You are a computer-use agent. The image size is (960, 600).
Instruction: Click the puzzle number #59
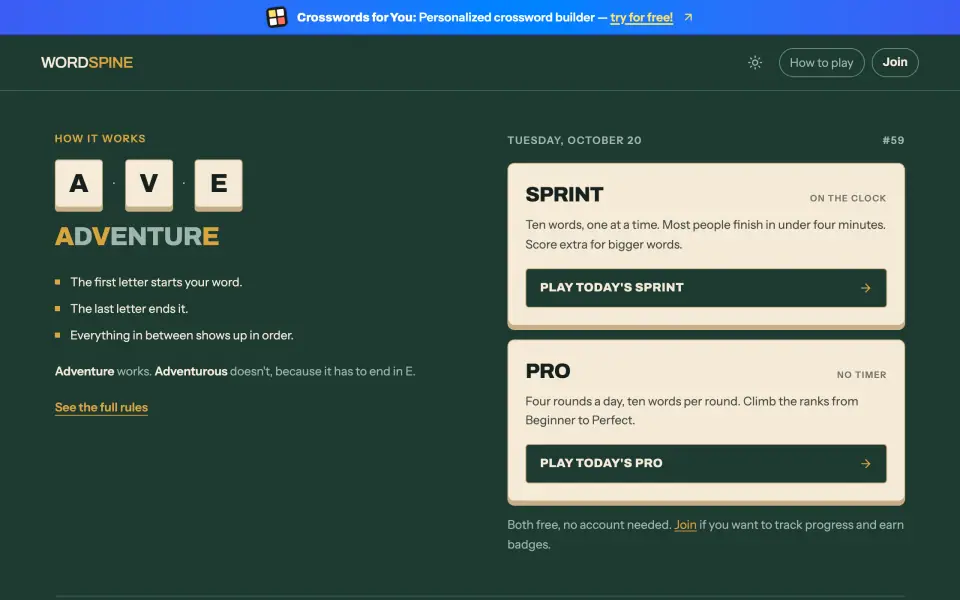coord(893,140)
